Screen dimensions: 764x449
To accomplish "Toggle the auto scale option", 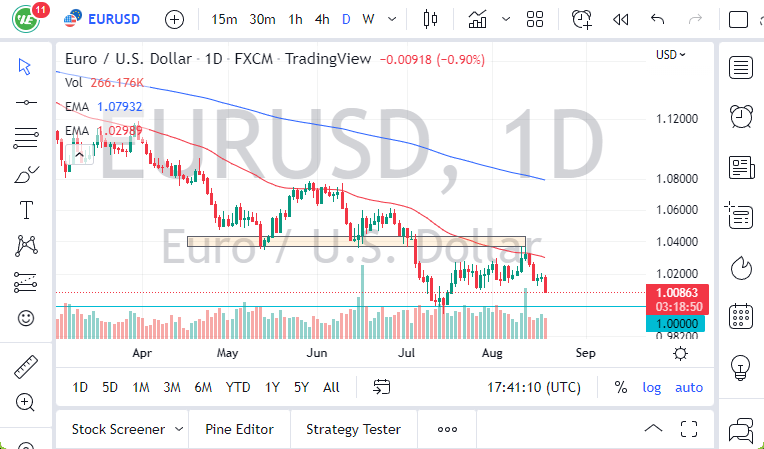I will click(x=689, y=387).
